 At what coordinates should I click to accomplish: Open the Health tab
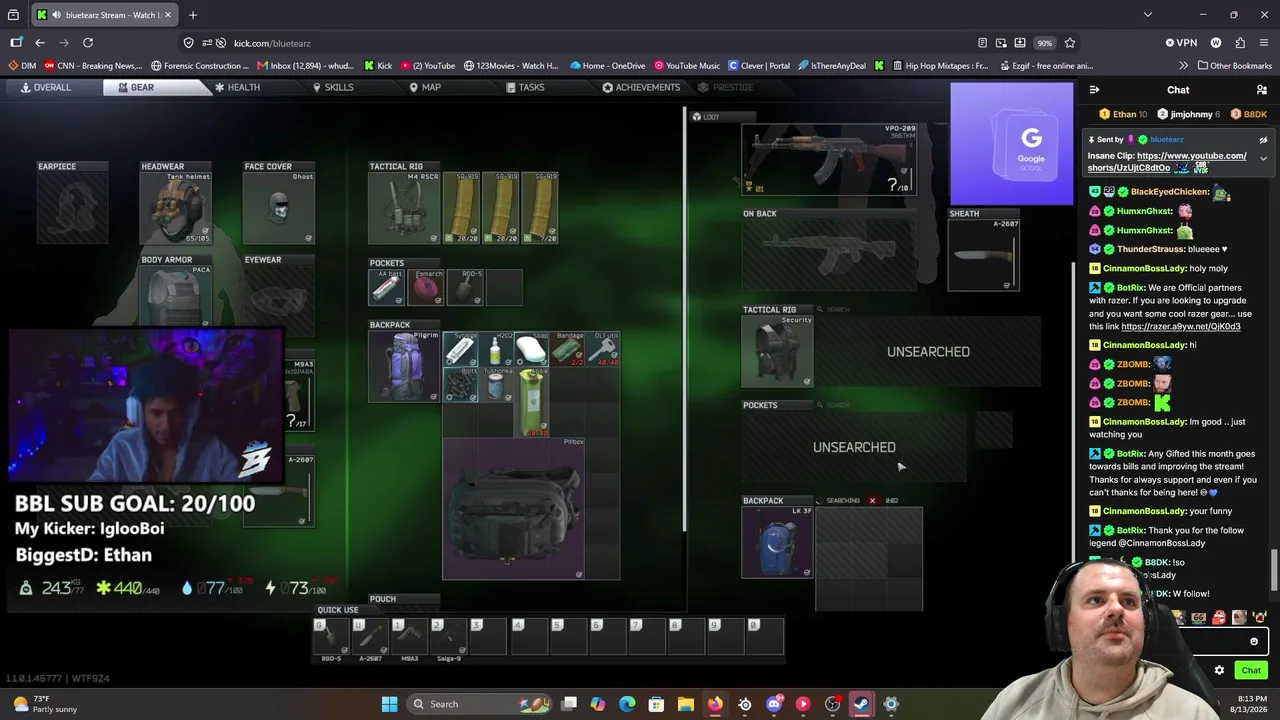click(x=238, y=87)
